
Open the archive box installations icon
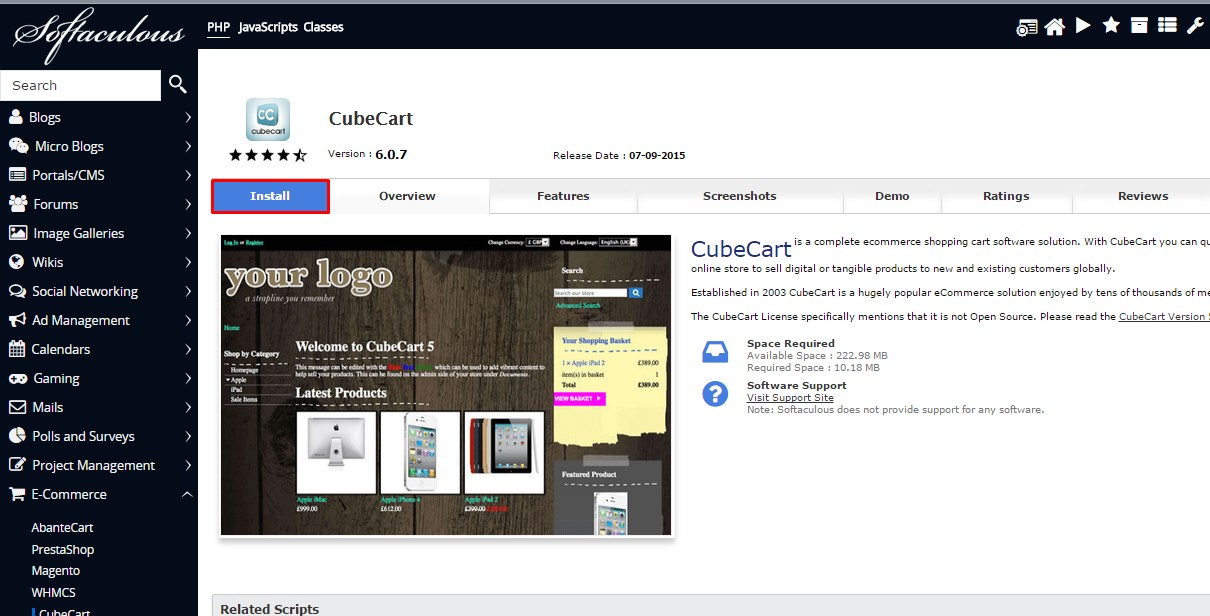pyautogui.click(x=1139, y=26)
